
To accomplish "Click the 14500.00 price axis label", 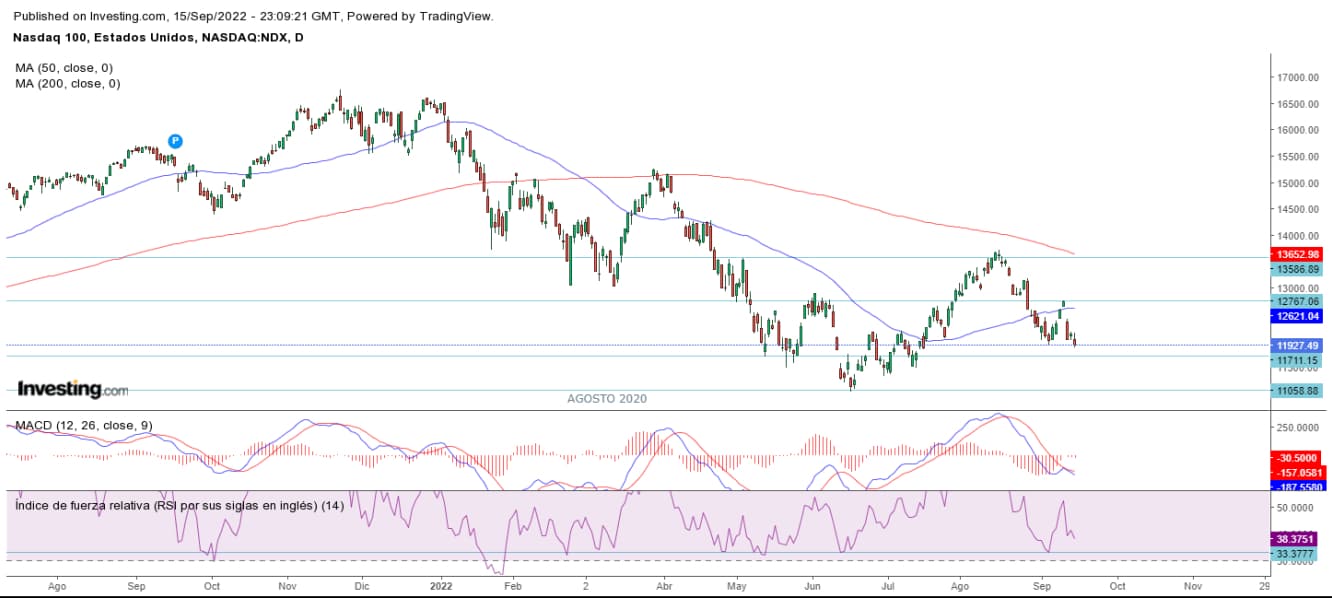I will [1296, 210].
